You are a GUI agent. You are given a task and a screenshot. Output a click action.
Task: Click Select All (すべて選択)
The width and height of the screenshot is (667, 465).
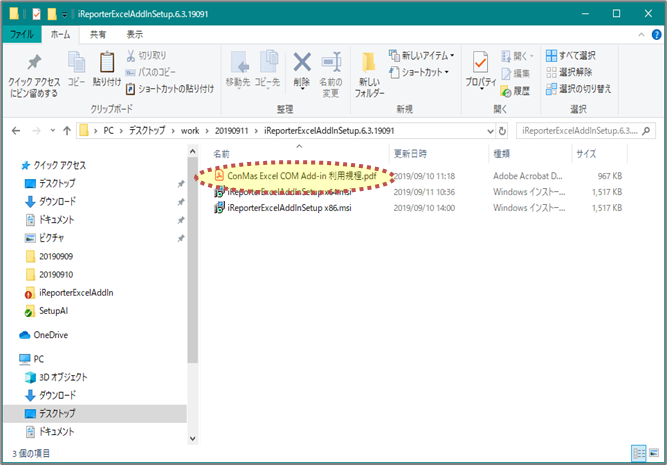point(572,55)
